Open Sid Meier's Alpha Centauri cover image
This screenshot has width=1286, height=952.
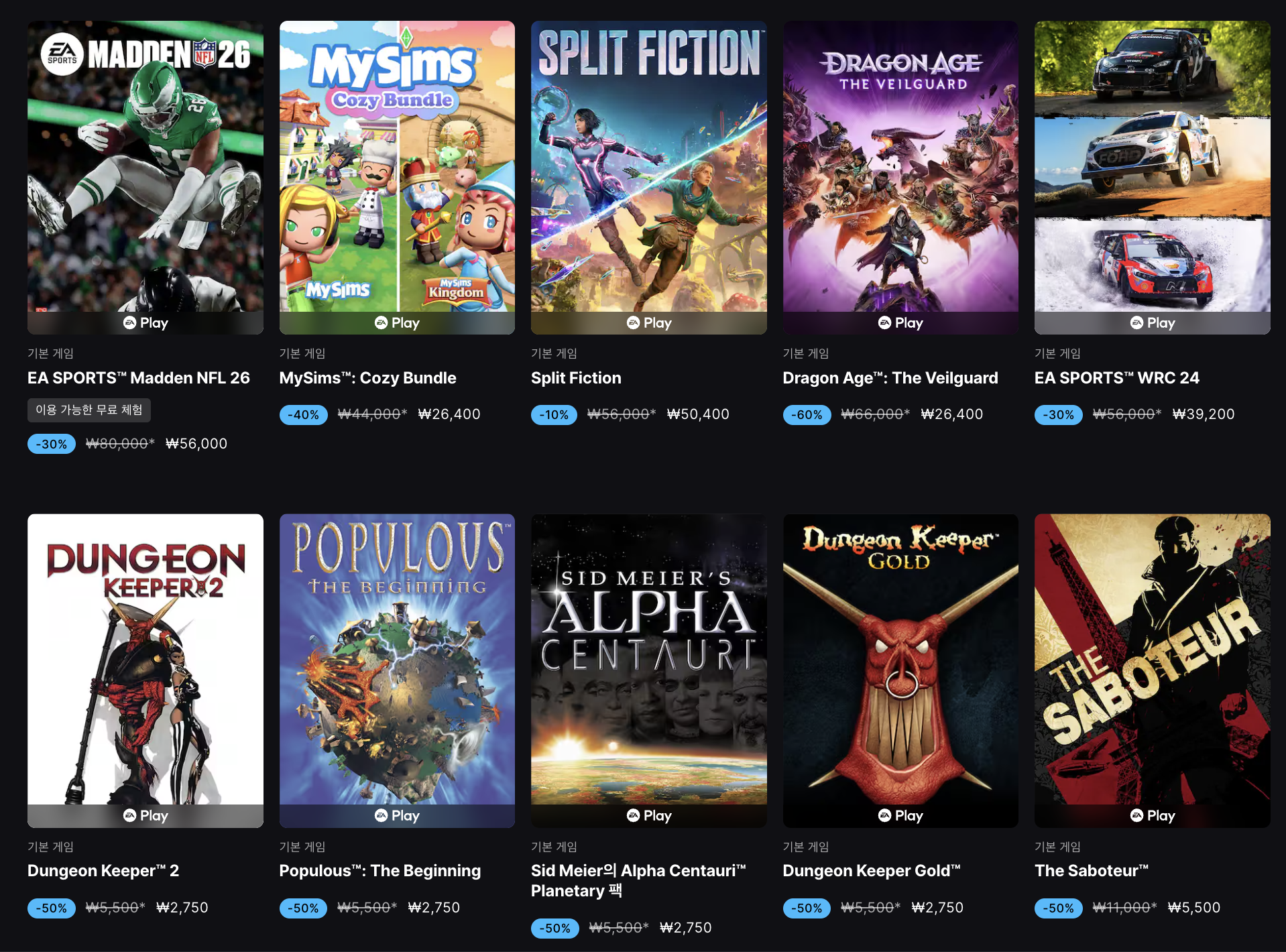[x=649, y=659]
